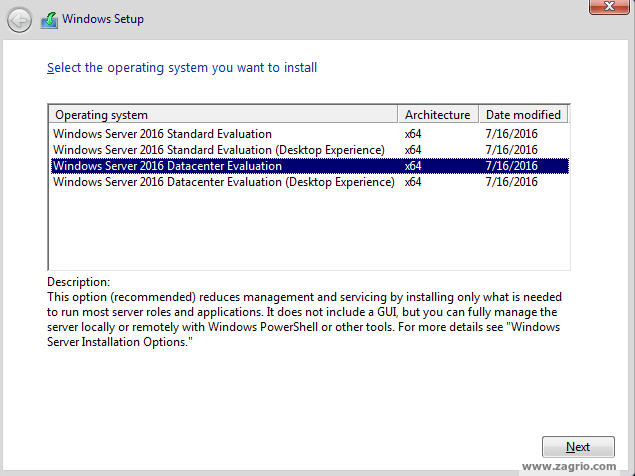Sort by Operating system column header
This screenshot has width=635, height=476.
223,115
